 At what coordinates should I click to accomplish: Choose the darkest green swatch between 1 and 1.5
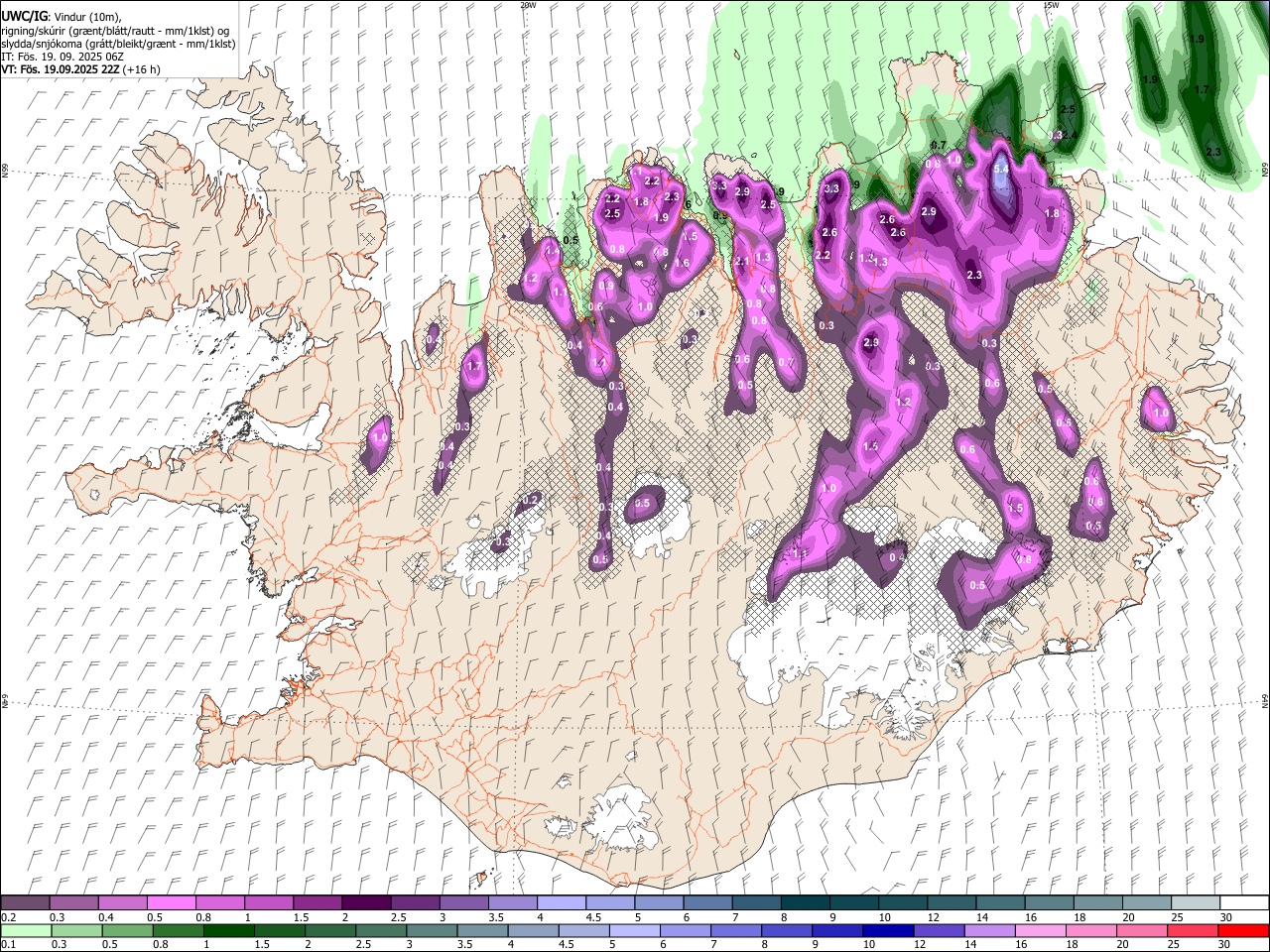(229, 931)
